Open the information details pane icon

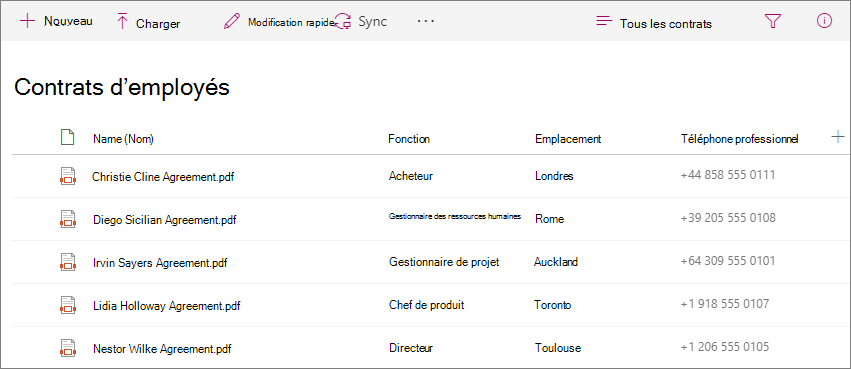tap(824, 21)
